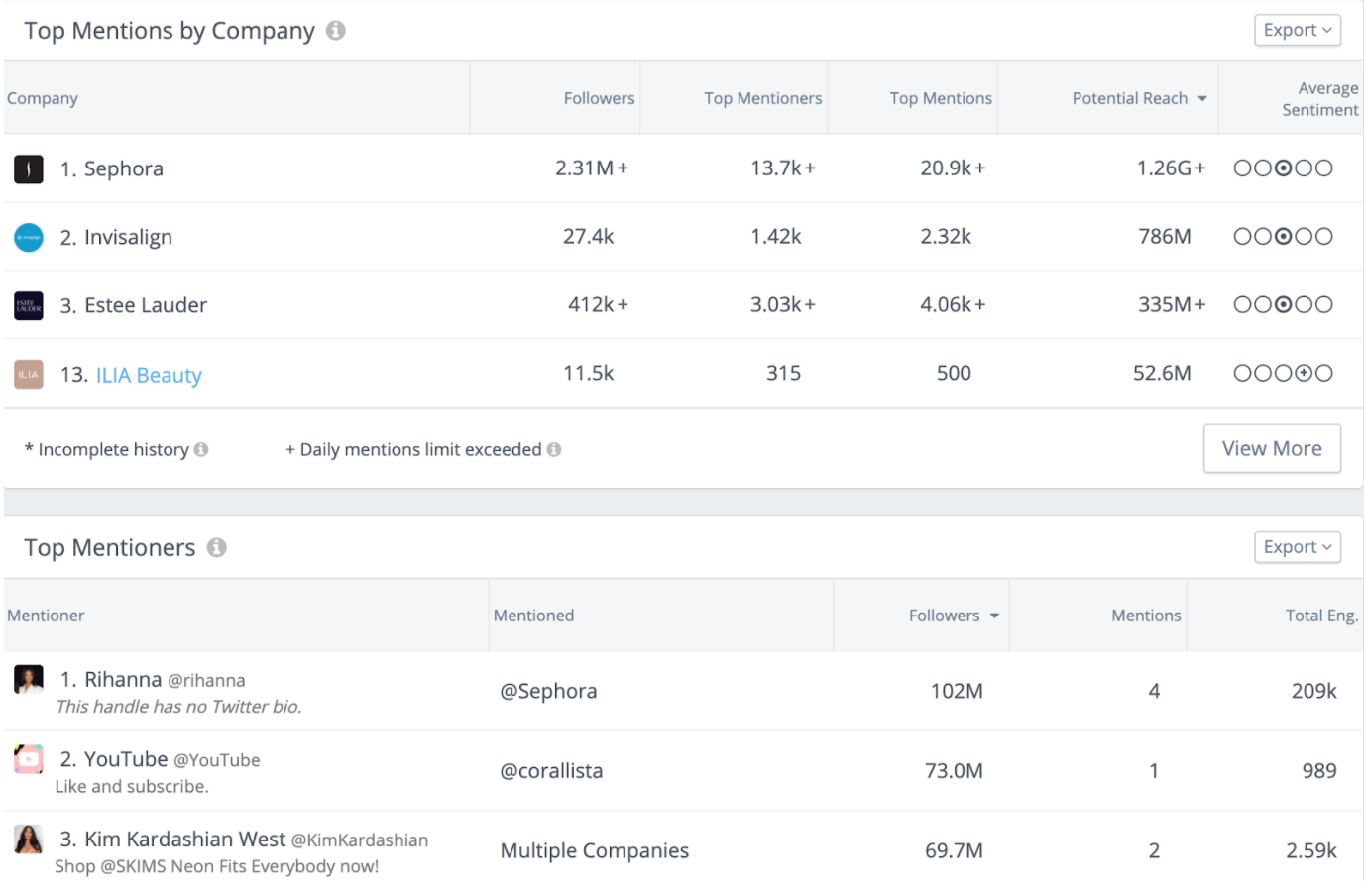Open Export dropdown in Top Mentioners section
This screenshot has height=896, width=1364.
click(1297, 547)
